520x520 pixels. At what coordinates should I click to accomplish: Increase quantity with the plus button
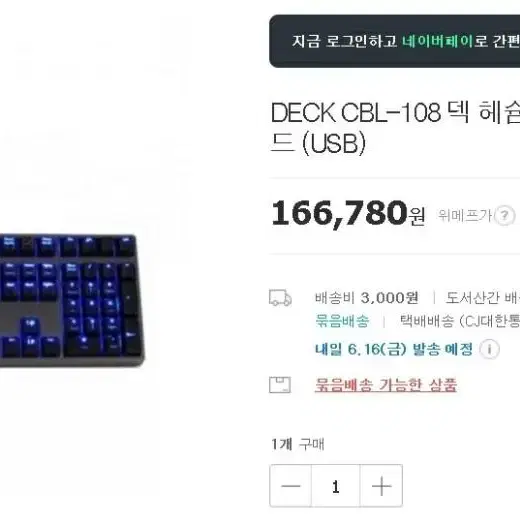tap(381, 486)
